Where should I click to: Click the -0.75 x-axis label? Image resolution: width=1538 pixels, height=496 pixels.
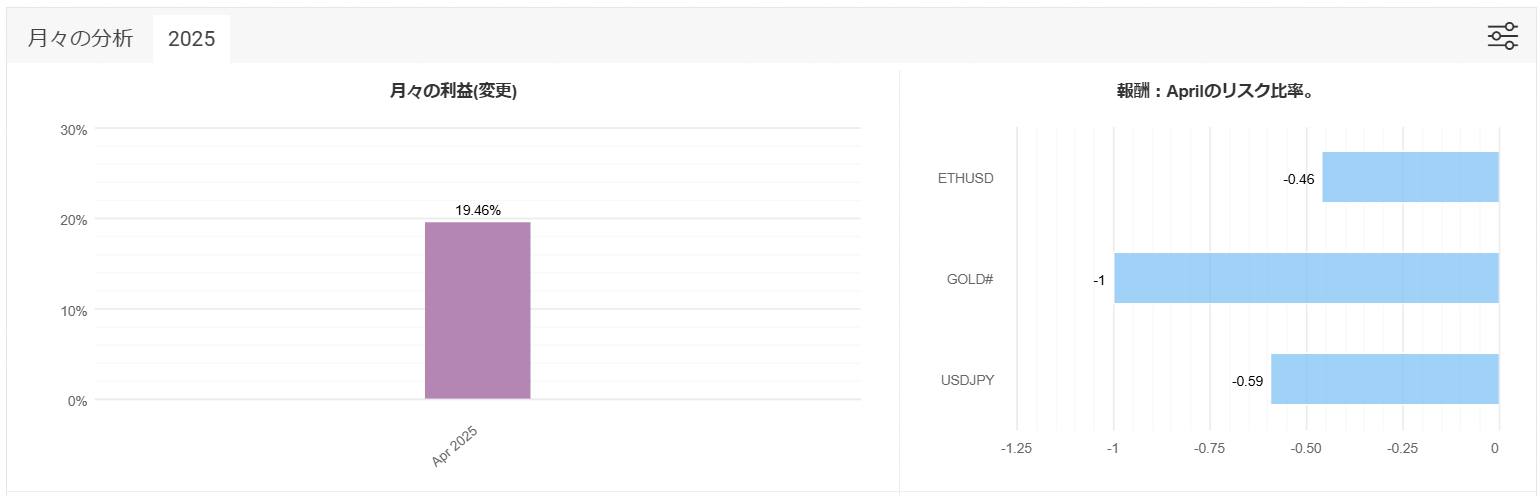tap(1210, 449)
